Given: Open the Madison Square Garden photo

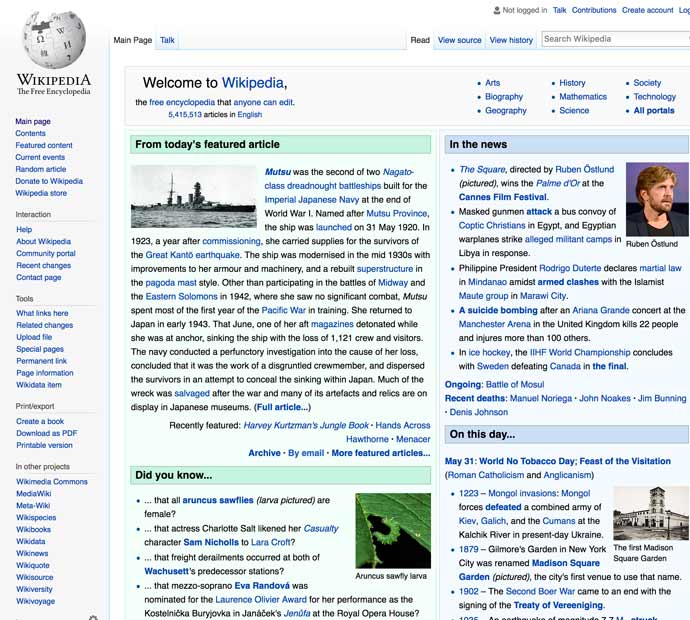Looking at the screenshot, I should pos(651,513).
